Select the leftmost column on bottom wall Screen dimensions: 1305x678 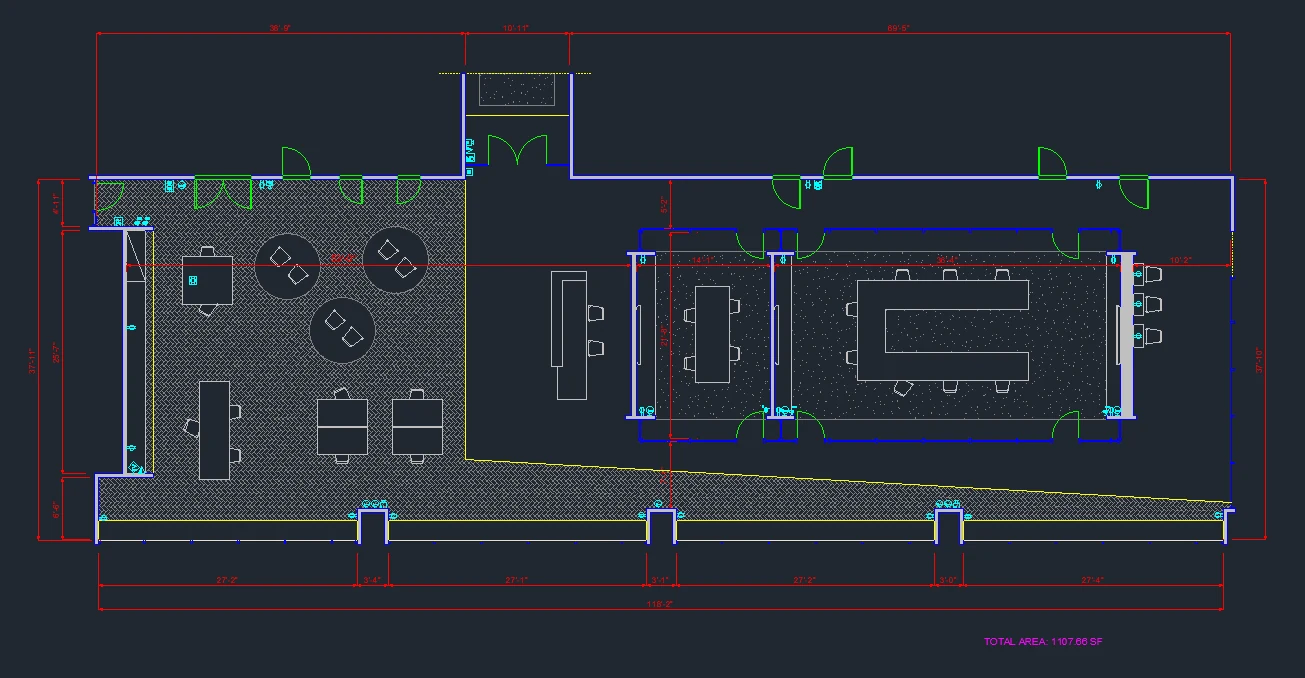(373, 526)
